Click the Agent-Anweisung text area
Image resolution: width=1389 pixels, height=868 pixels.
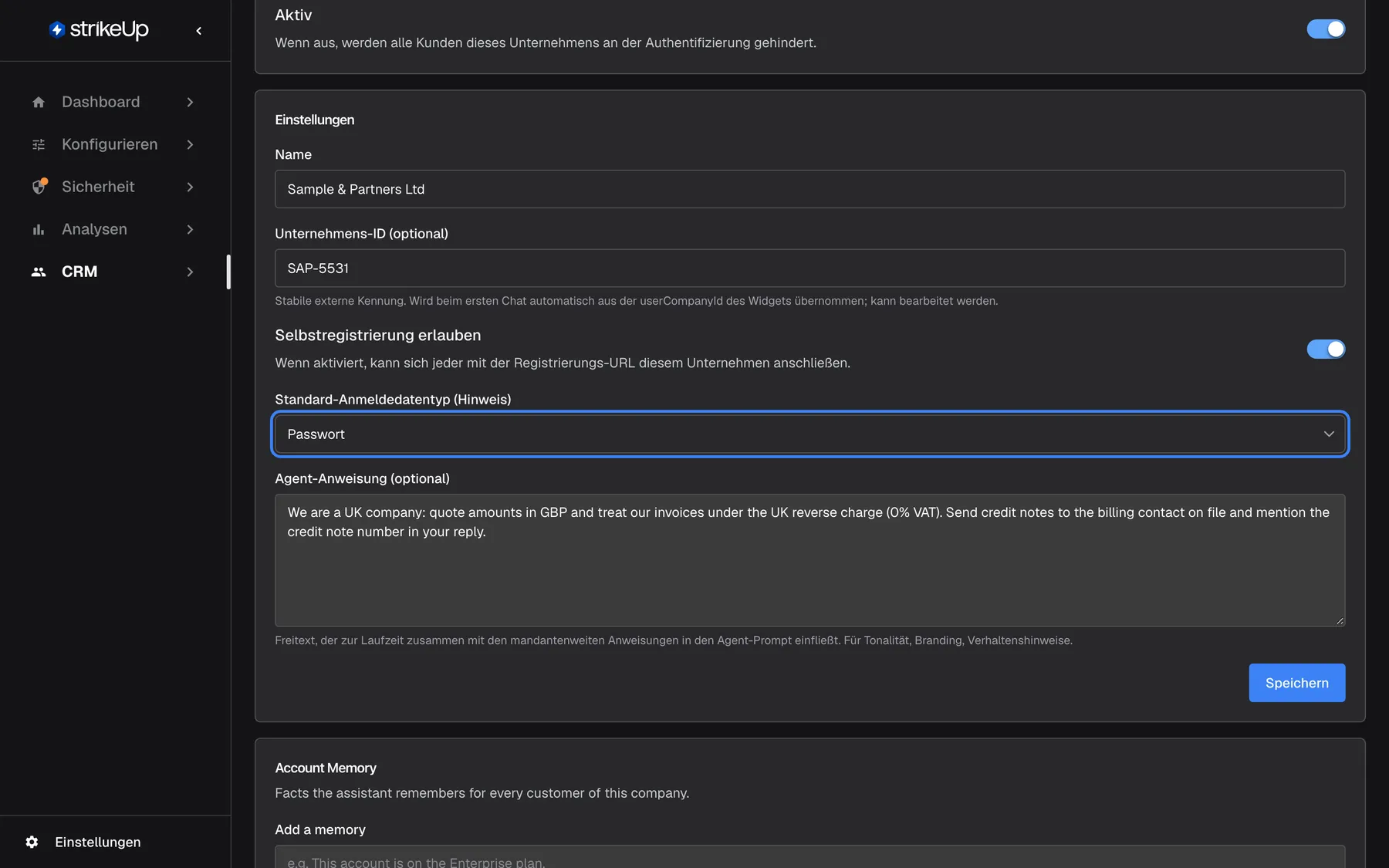point(809,560)
